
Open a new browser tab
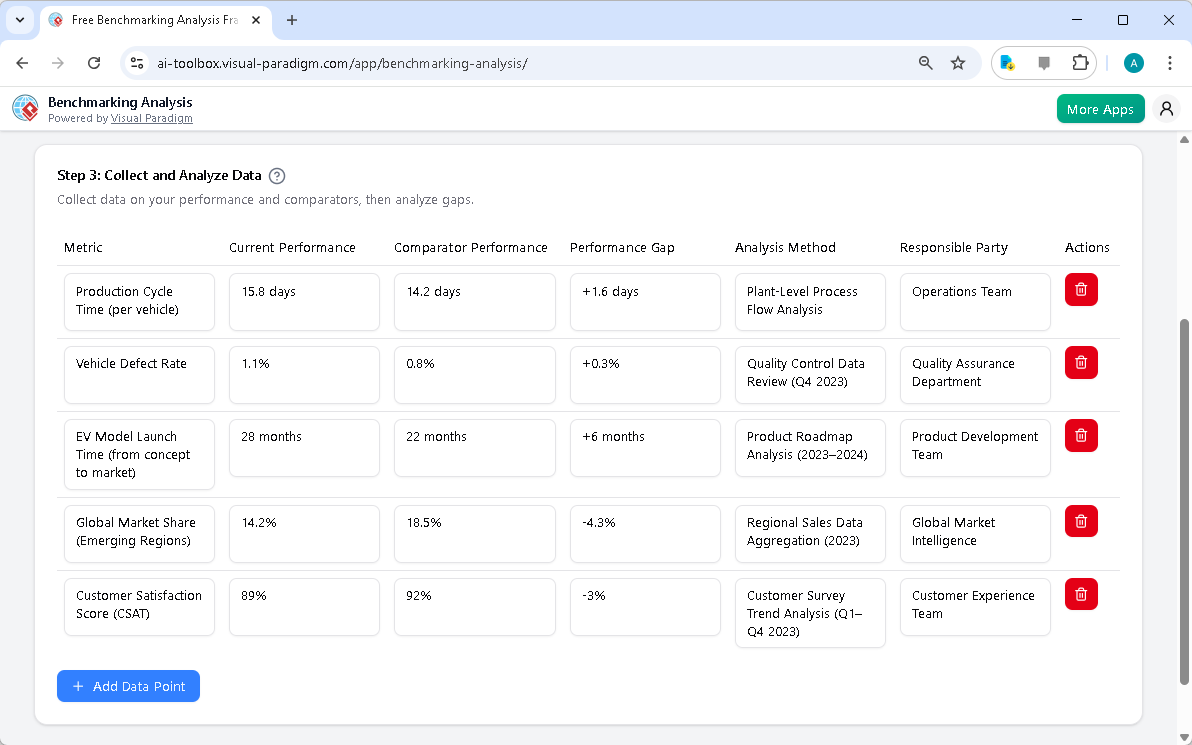291,20
